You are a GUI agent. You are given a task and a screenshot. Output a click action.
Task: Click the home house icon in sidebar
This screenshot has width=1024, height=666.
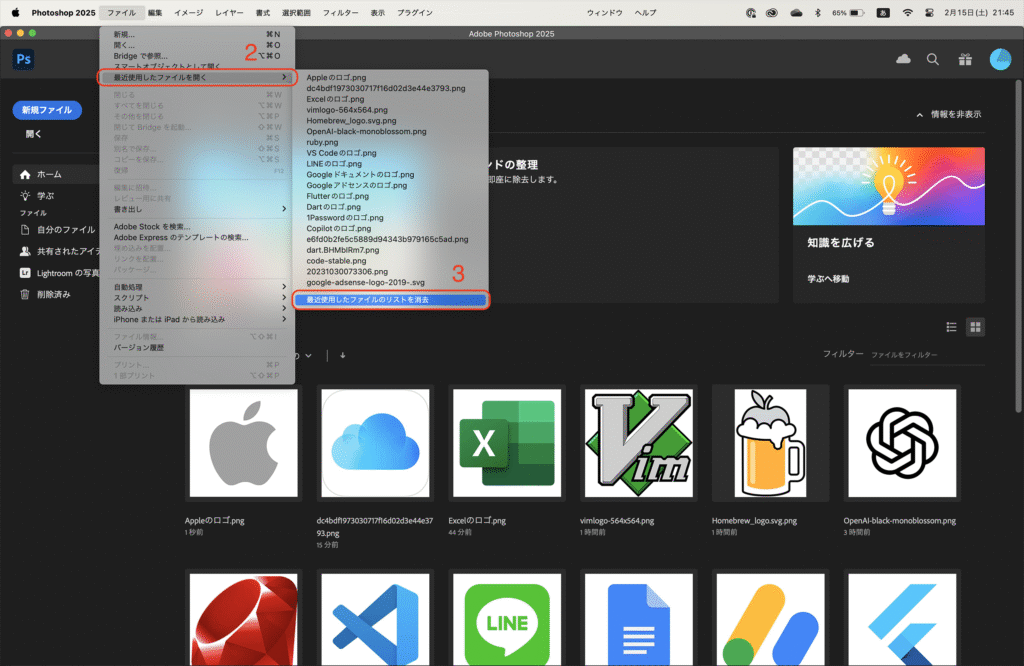25,174
